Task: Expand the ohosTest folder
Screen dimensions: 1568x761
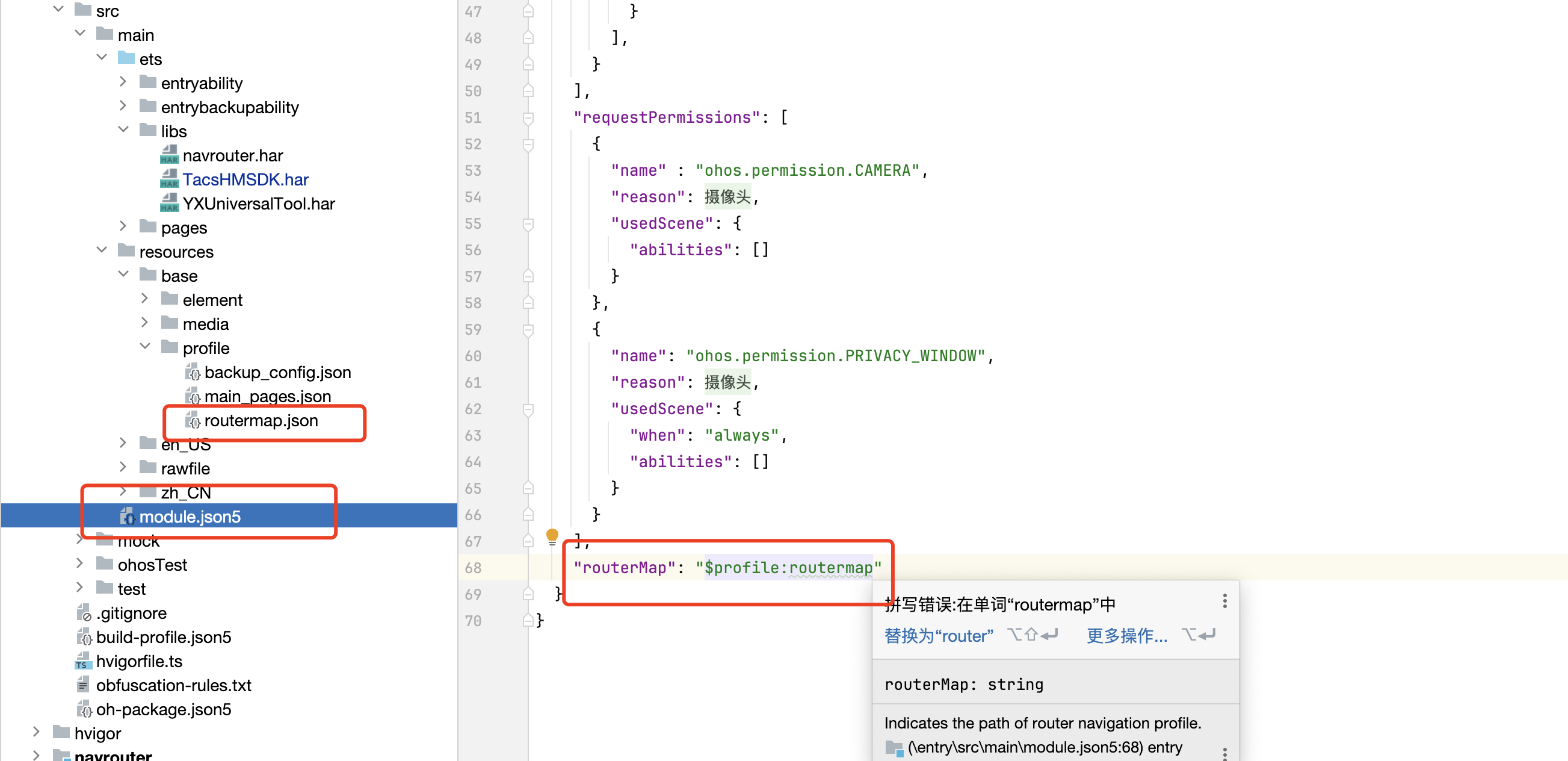Action: [x=80, y=564]
